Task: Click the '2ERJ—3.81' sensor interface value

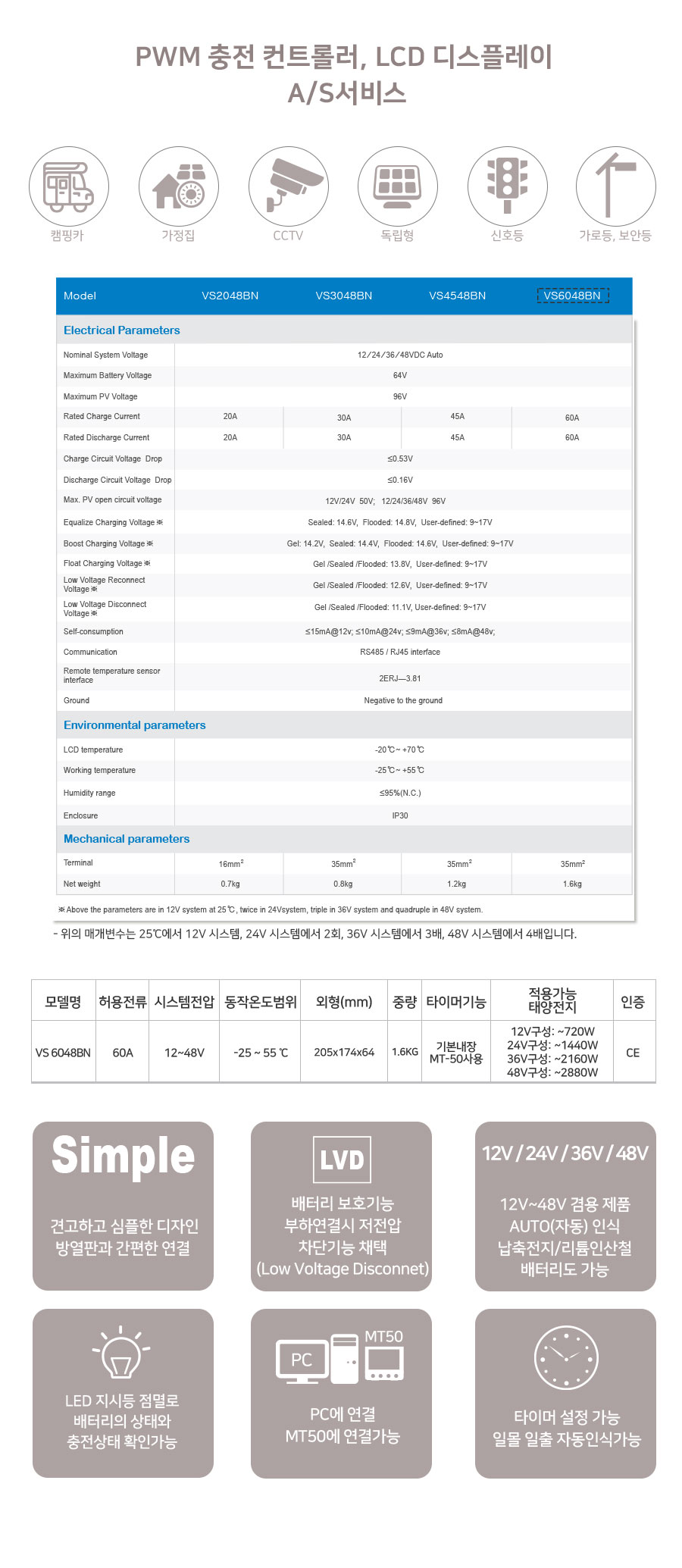Action: (400, 678)
